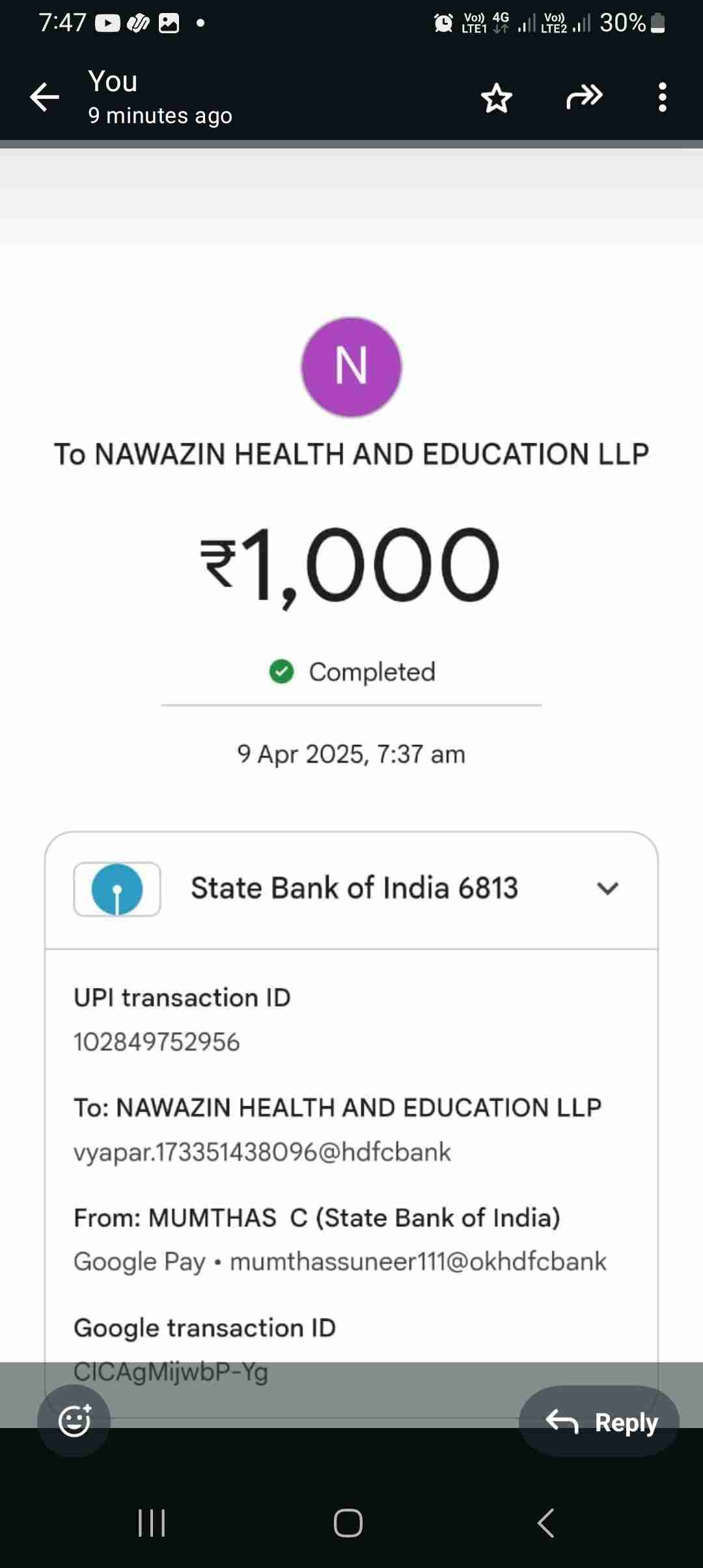This screenshot has height=1568, width=703.
Task: Tap the mumthassuneer111@okhdfcbank UPI address
Action: (x=418, y=1261)
